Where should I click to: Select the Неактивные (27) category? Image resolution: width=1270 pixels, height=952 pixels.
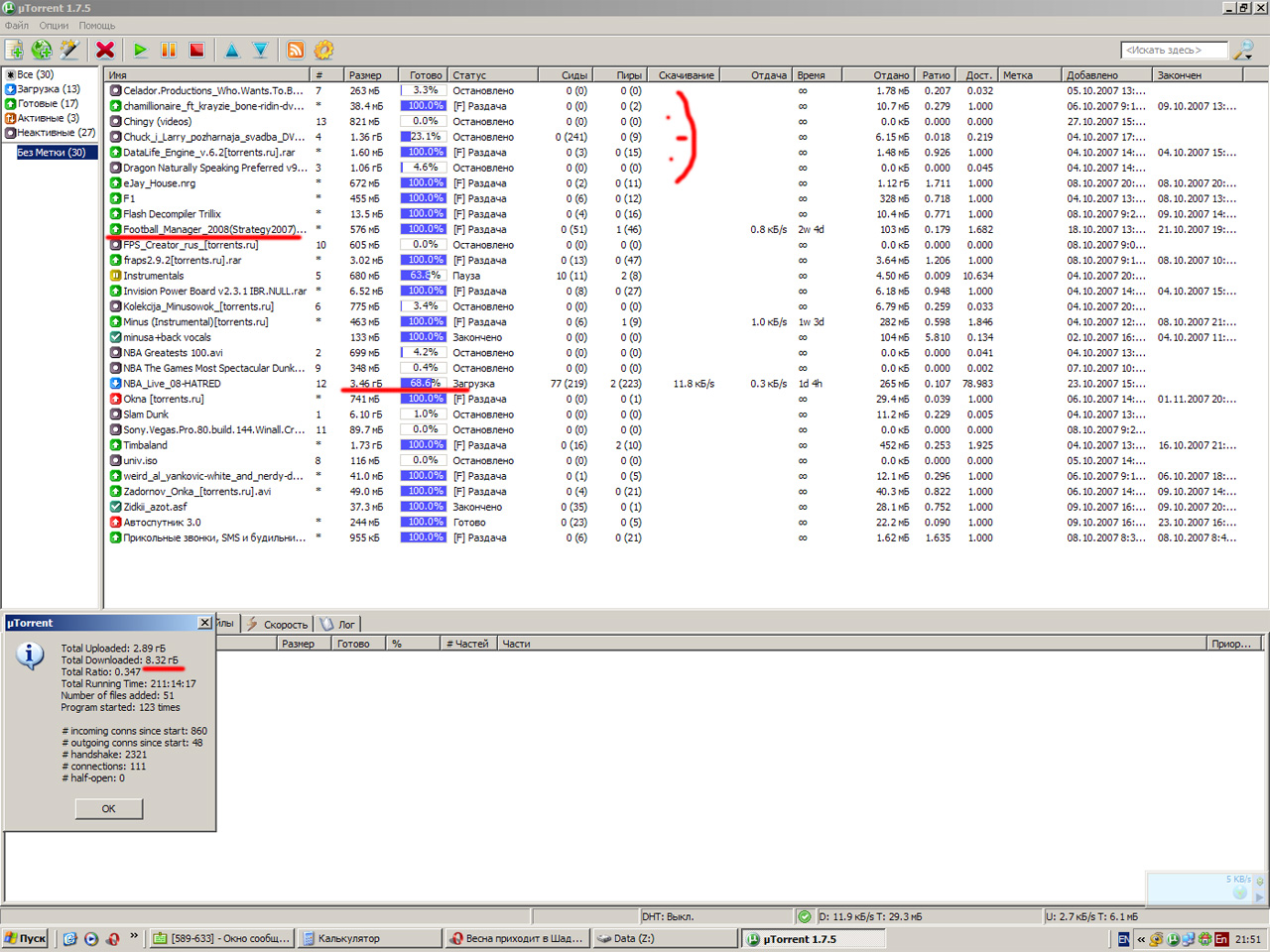pyautogui.click(x=51, y=132)
